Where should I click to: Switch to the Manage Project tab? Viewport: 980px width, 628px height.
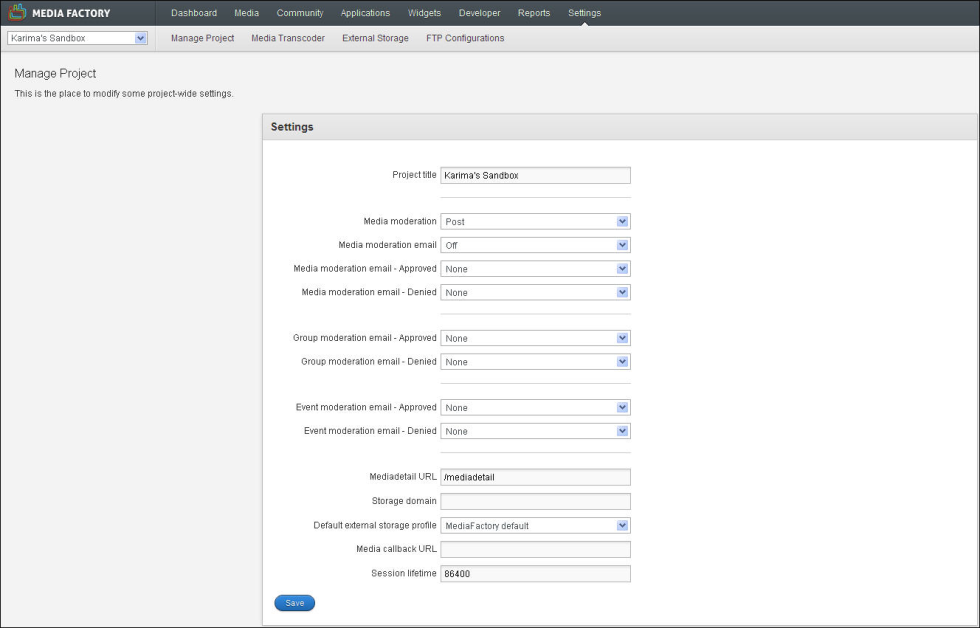point(202,38)
